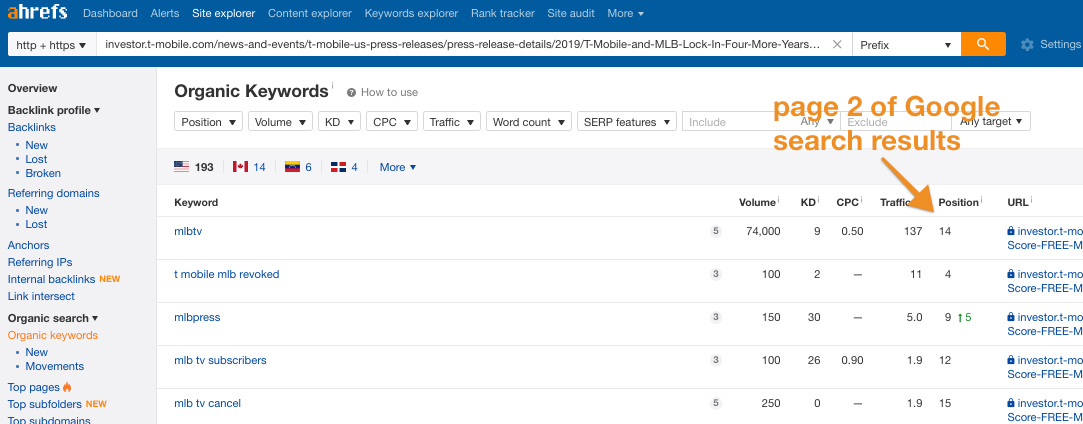This screenshot has height=424, width=1083.
Task: Open the Word count filter dropdown
Action: point(529,122)
